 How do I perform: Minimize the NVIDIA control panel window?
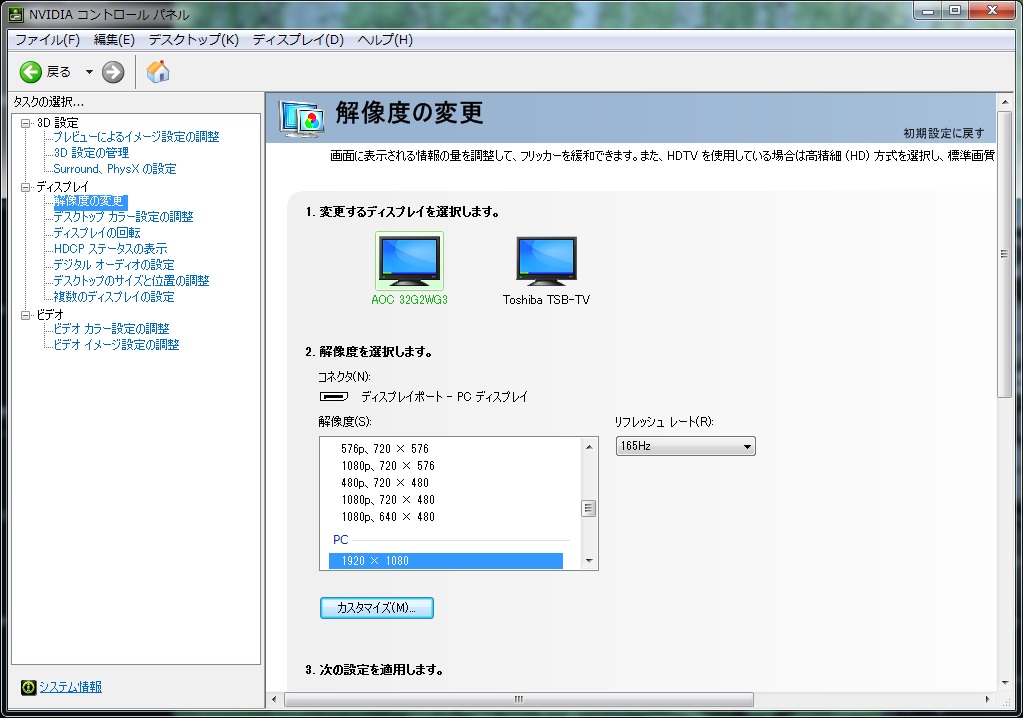point(928,11)
